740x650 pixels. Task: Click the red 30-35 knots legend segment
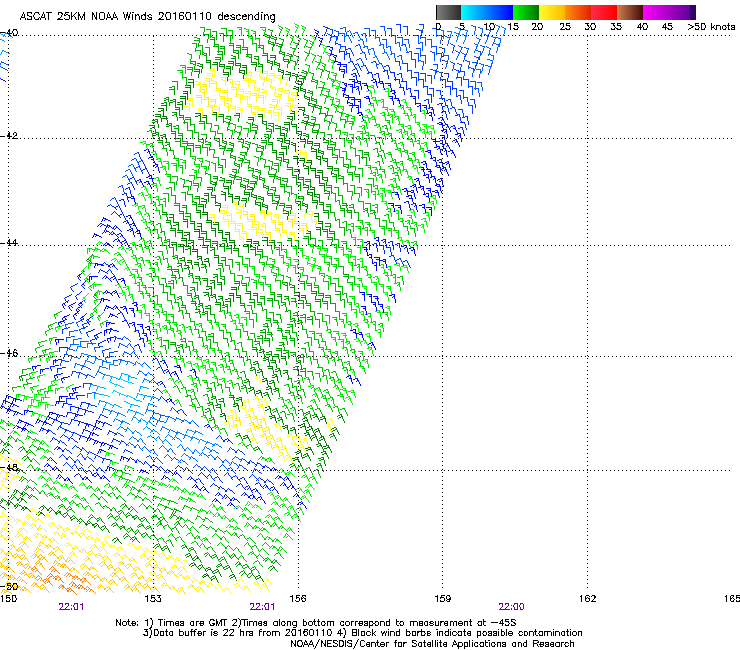coord(604,12)
